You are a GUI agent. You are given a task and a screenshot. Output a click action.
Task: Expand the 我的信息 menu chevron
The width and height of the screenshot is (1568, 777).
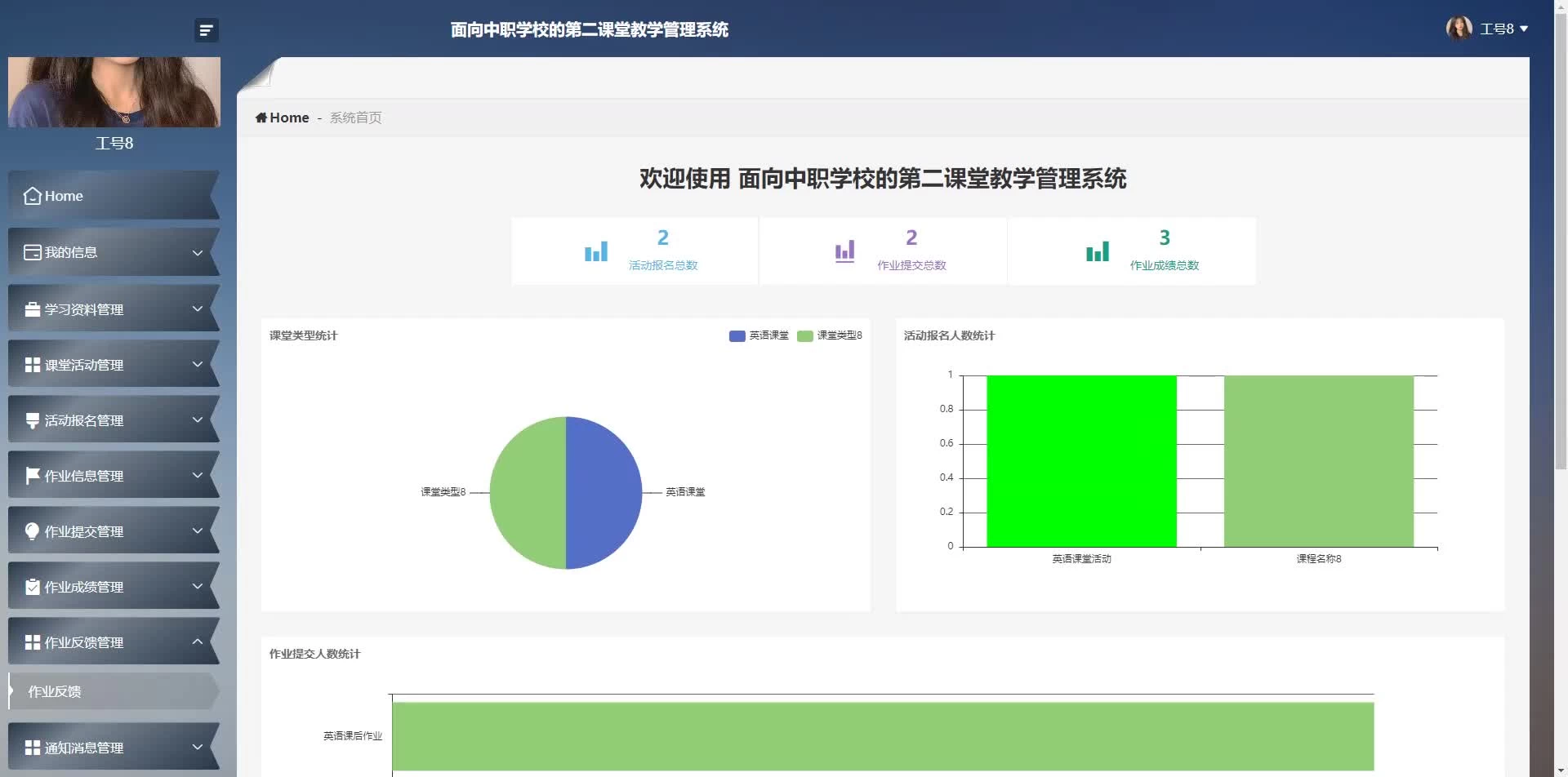(197, 253)
